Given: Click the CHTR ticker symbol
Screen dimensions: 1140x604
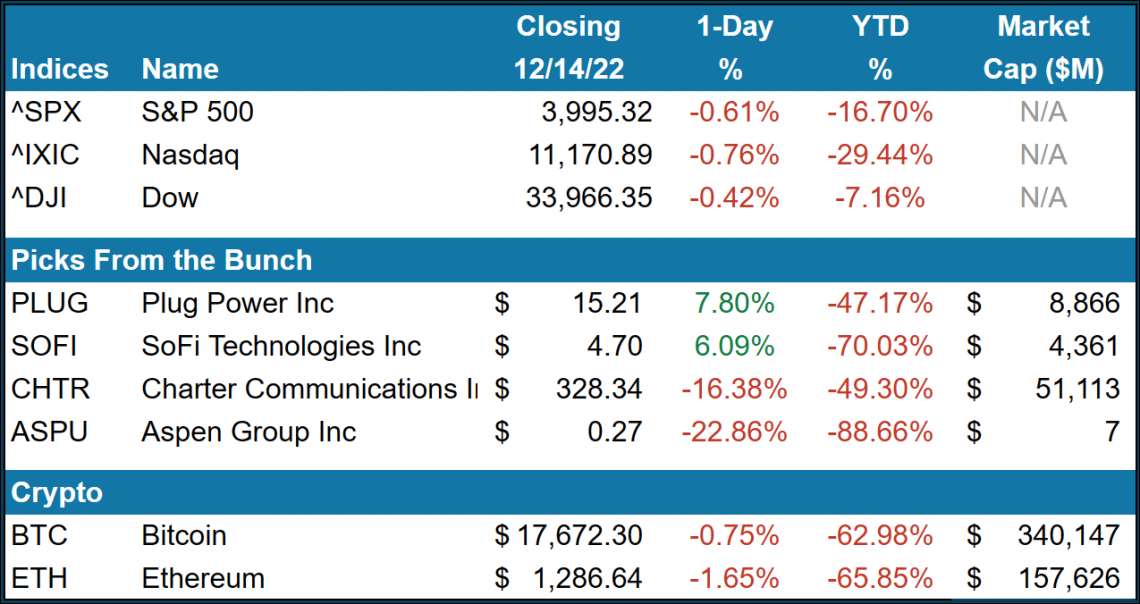Looking at the screenshot, I should 49,389.
